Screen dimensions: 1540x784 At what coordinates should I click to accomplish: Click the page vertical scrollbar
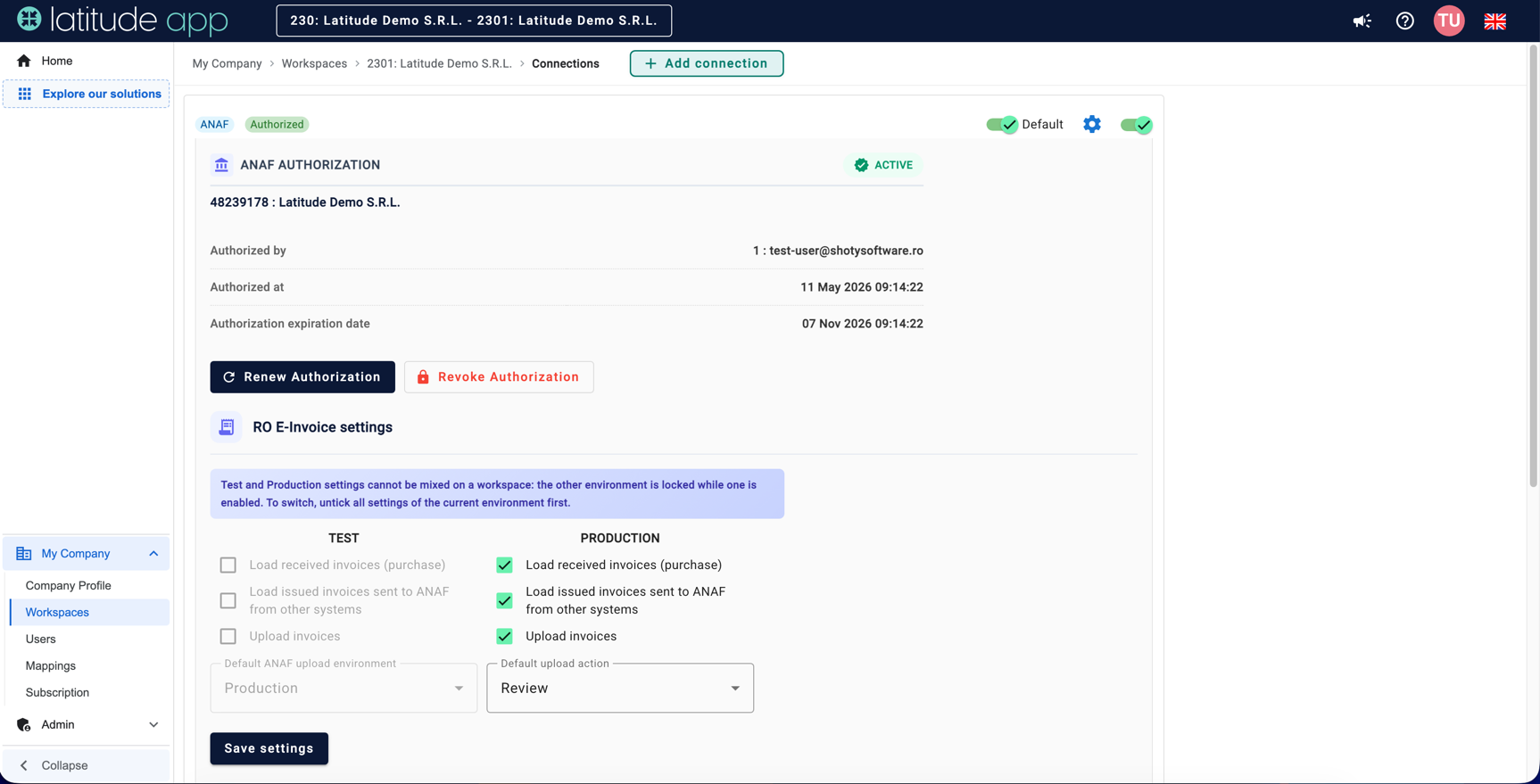[1534, 268]
